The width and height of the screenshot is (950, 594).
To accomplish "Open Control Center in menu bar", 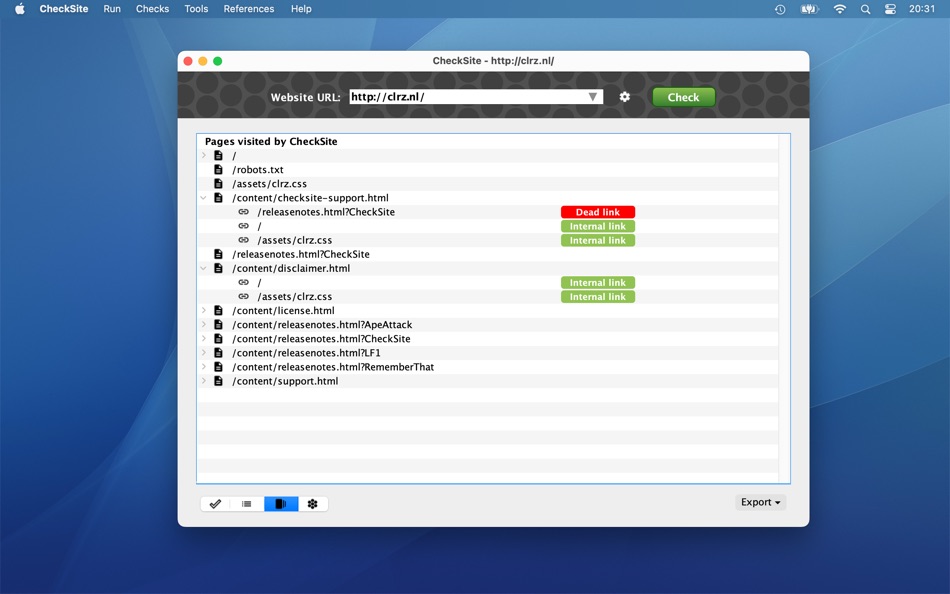I will (890, 9).
